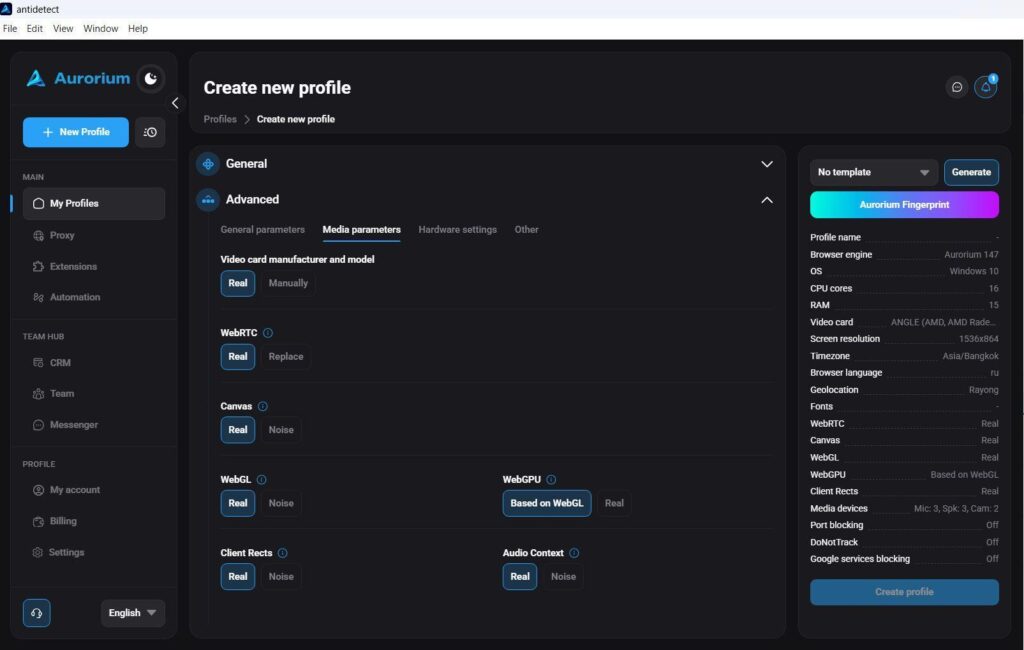This screenshot has width=1024, height=650.
Task: Open the View menu
Action: click(x=63, y=29)
